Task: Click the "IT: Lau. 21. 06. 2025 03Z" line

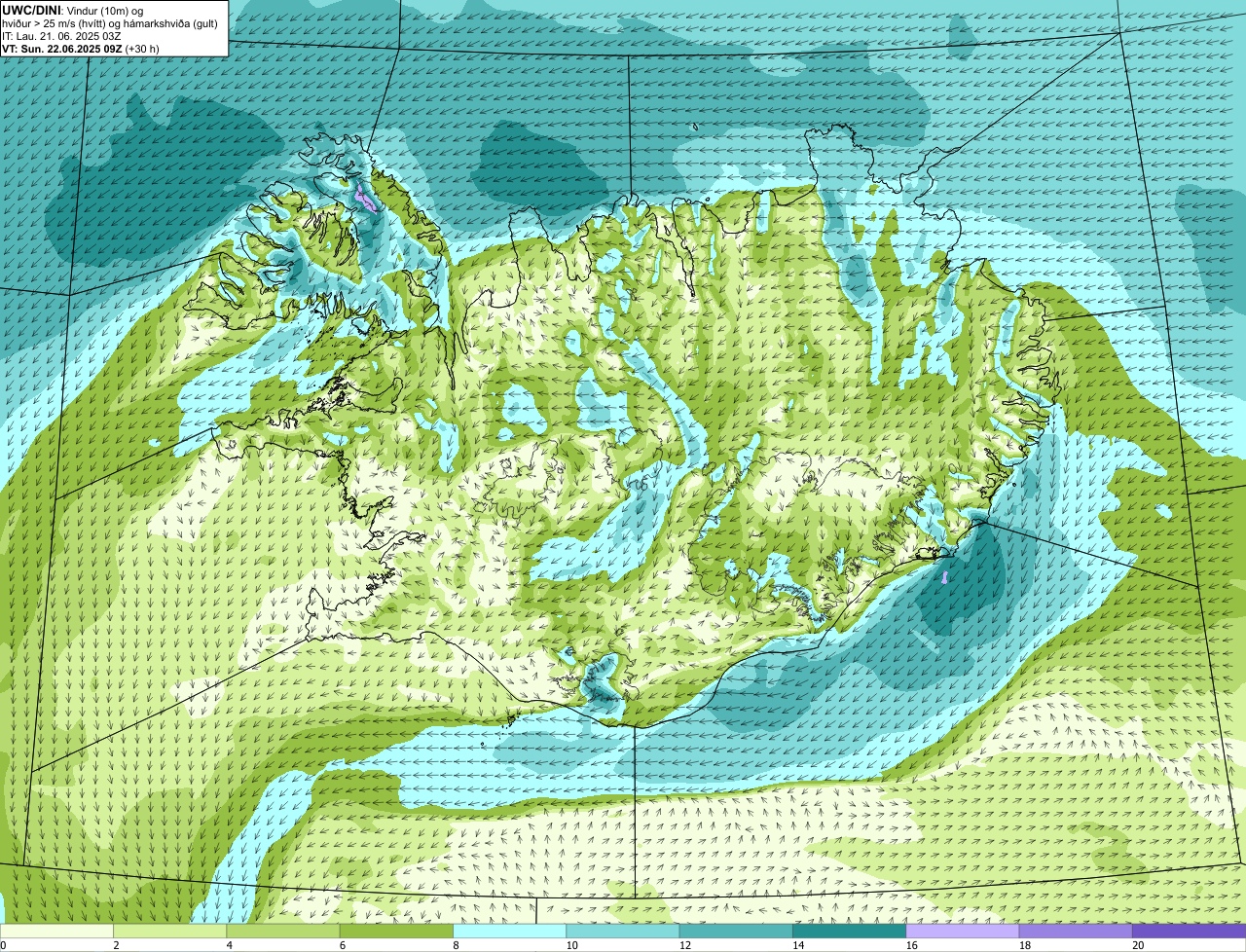Action: pos(61,37)
